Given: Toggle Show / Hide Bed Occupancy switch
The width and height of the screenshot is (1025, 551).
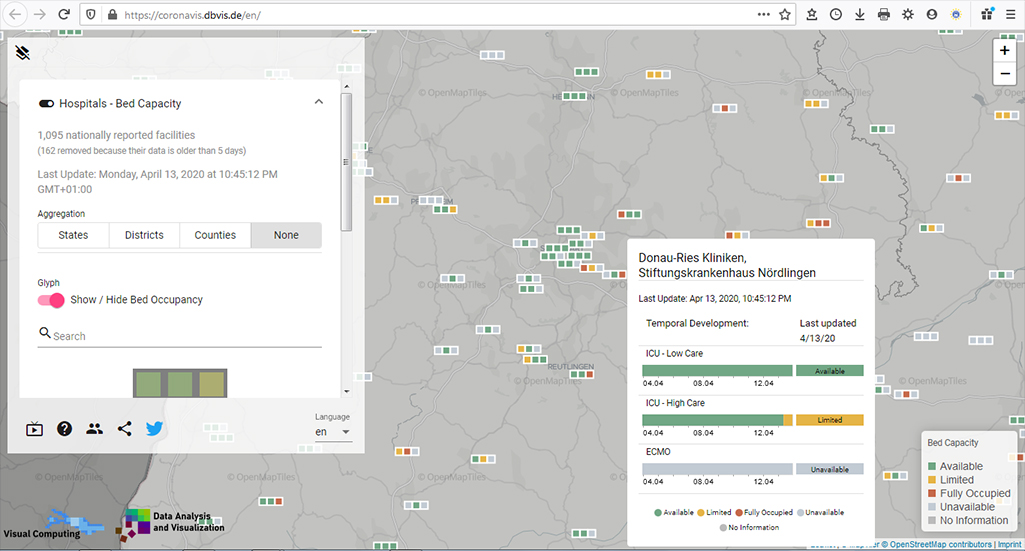Looking at the screenshot, I should point(51,299).
